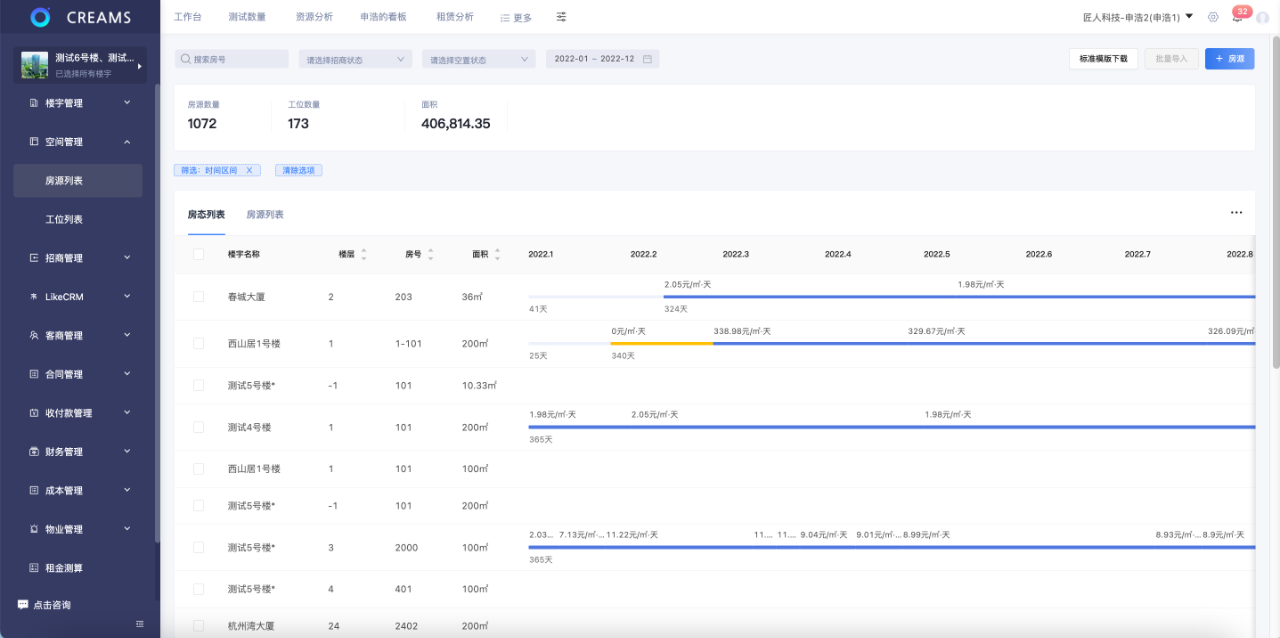Viewport: 1280px width, 638px height.
Task: Click the calendar icon in date range
Action: coord(647,59)
